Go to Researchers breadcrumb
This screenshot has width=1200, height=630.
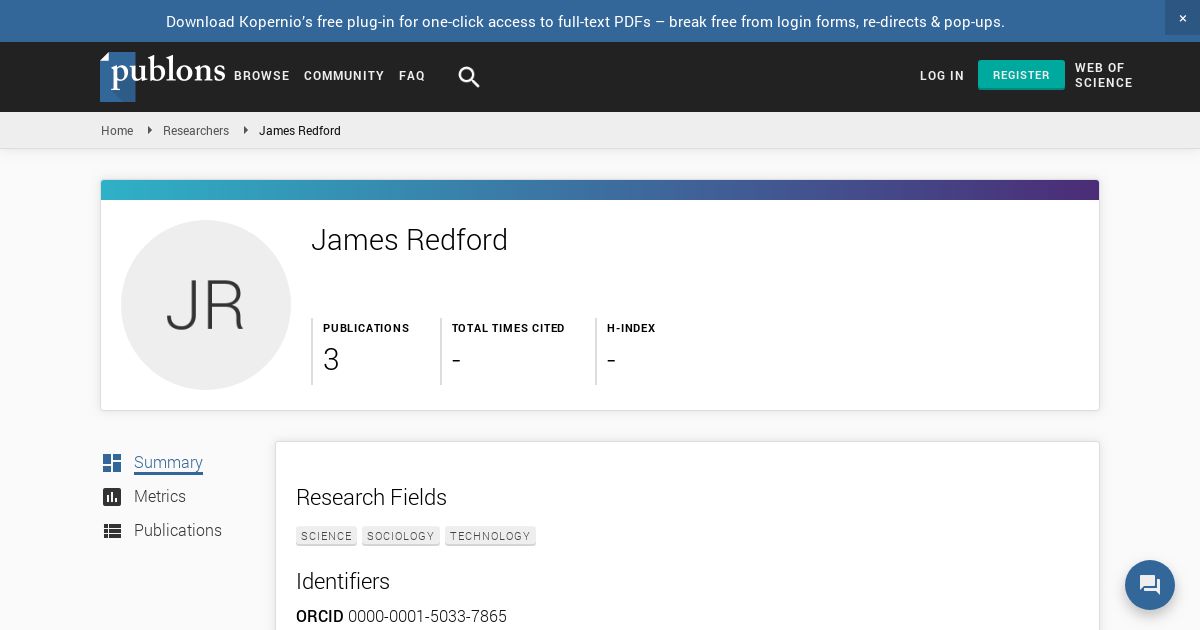point(196,131)
